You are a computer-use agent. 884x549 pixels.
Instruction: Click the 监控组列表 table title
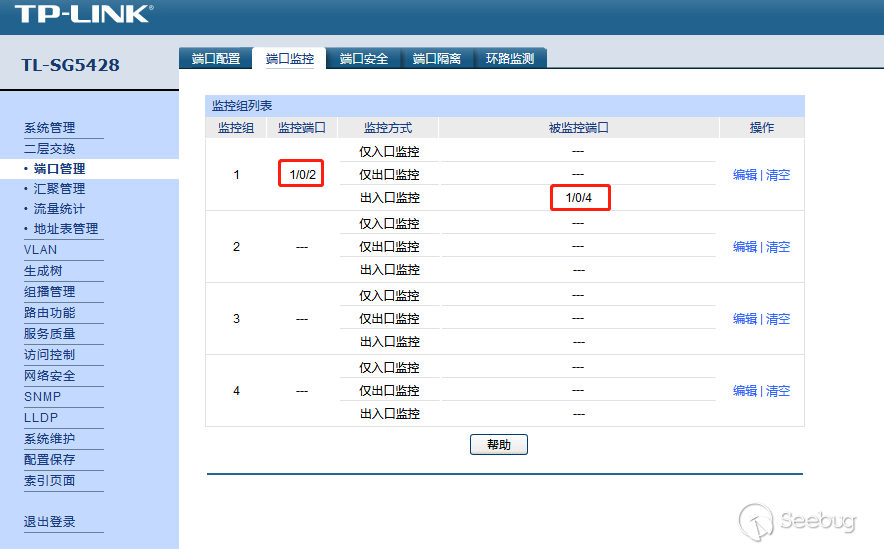(242, 106)
